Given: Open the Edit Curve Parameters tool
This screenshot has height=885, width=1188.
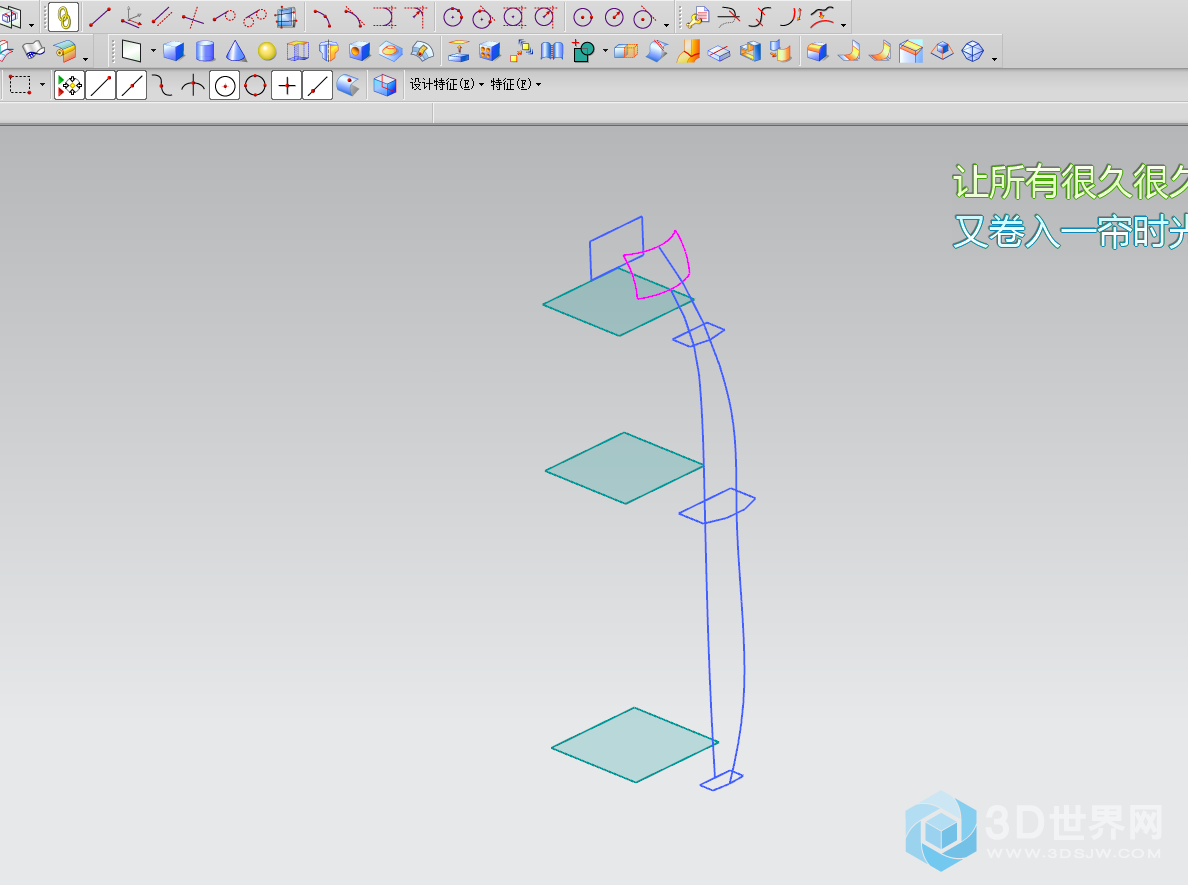Looking at the screenshot, I should (697, 17).
